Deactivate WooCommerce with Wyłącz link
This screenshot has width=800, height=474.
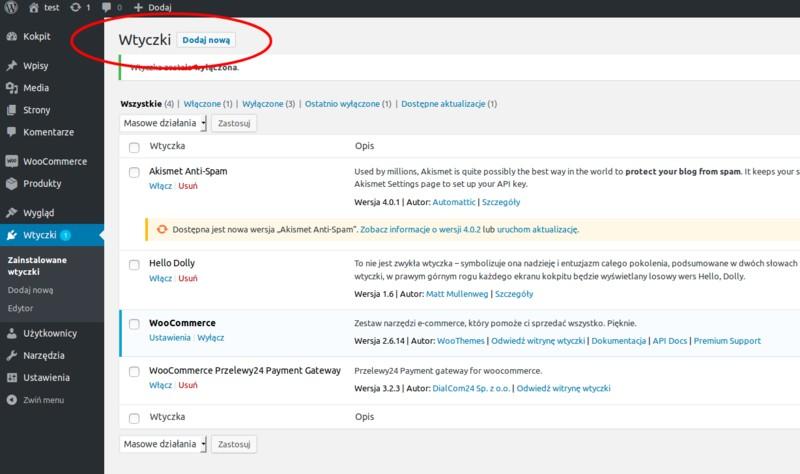(211, 337)
